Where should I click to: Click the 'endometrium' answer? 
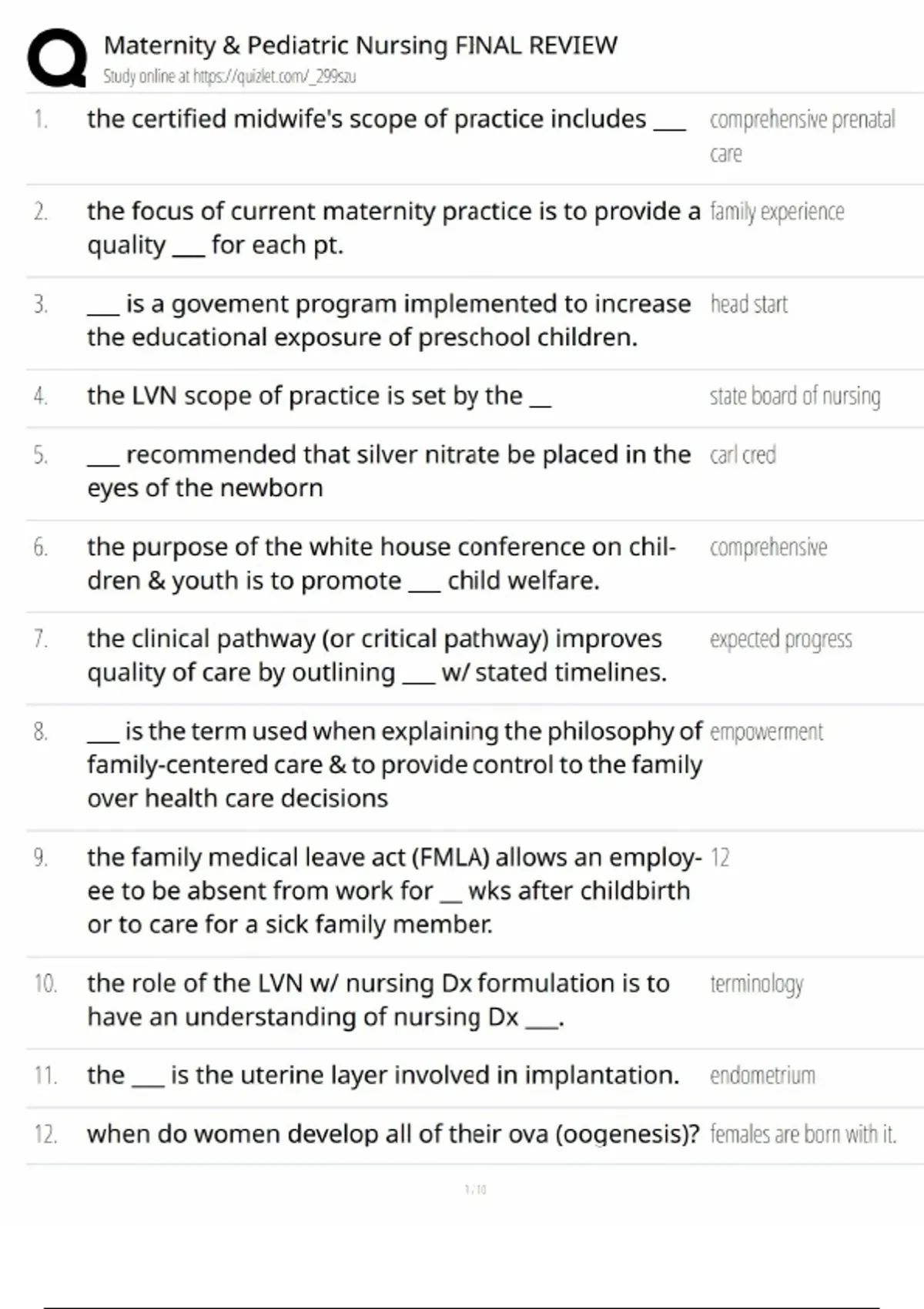click(762, 1076)
